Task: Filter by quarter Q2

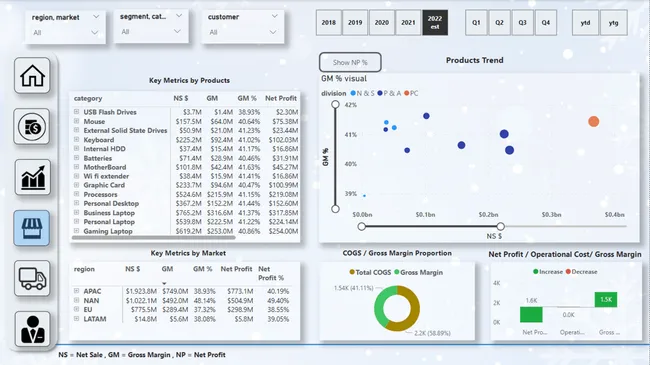Action: tap(500, 22)
